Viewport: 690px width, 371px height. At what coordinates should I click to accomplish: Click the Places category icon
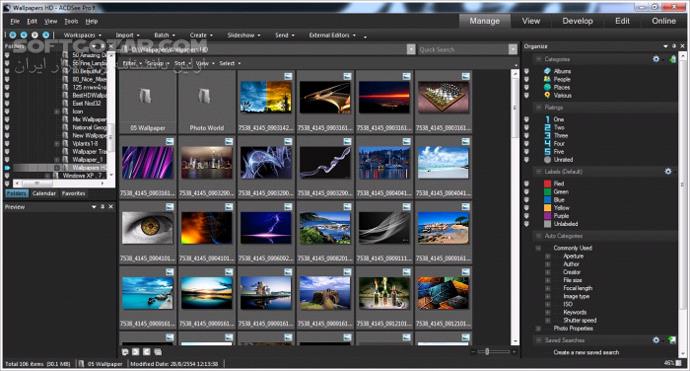tap(547, 87)
